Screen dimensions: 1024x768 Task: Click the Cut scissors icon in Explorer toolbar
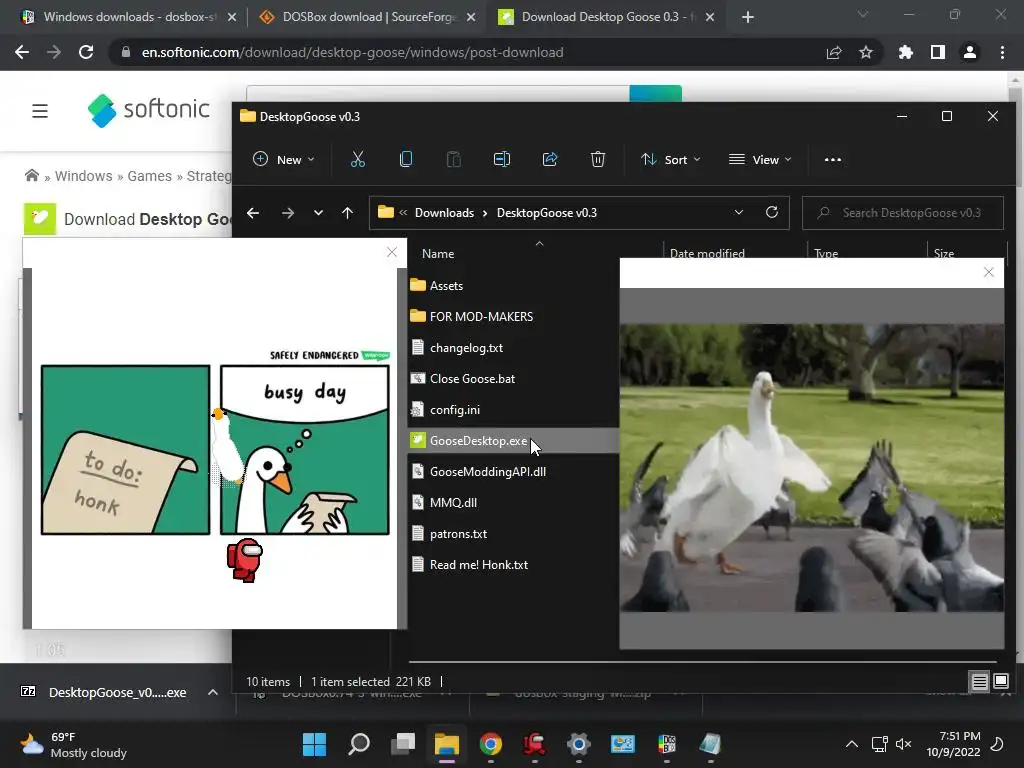tap(358, 159)
